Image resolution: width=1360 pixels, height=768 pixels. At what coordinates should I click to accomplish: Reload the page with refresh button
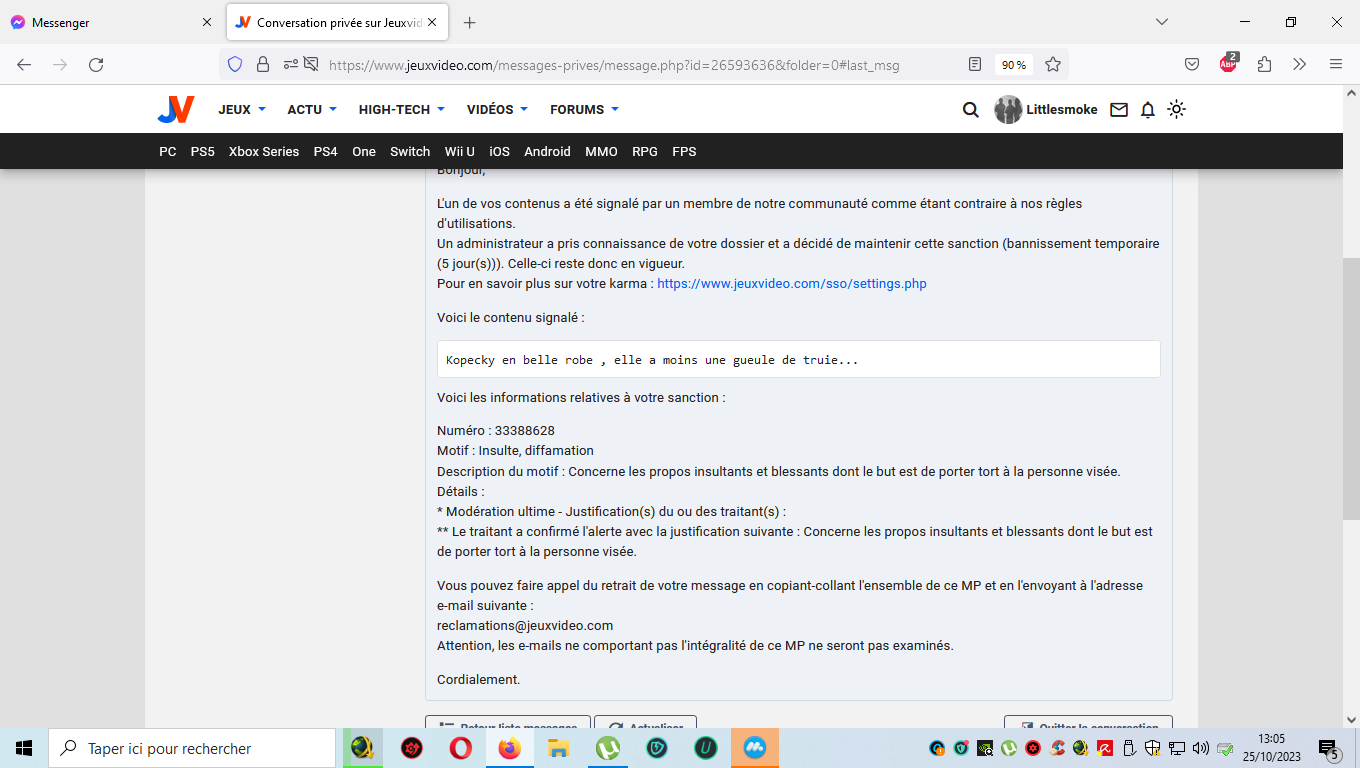[96, 65]
